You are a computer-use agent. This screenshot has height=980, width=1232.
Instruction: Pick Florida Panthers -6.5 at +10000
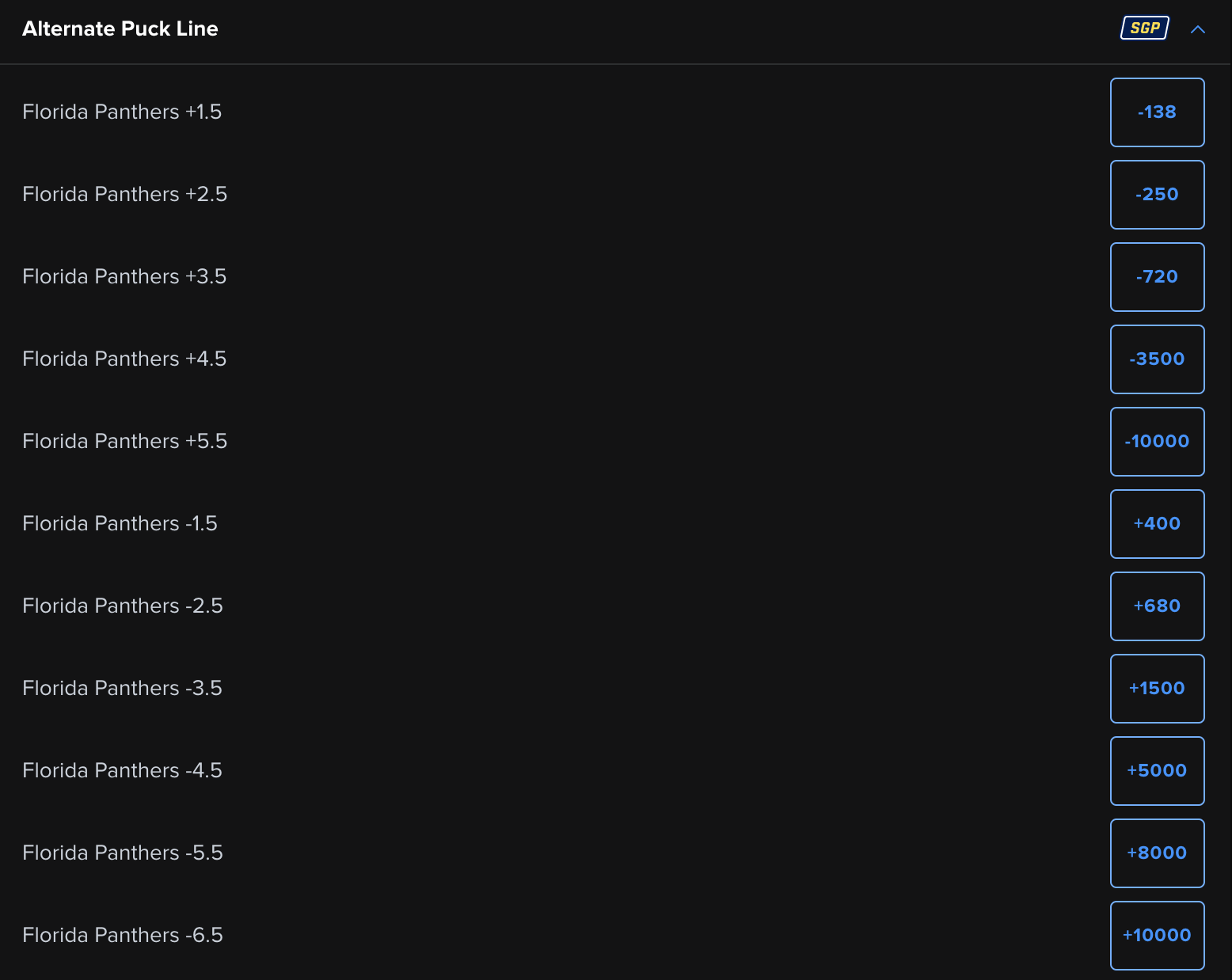(x=1158, y=936)
